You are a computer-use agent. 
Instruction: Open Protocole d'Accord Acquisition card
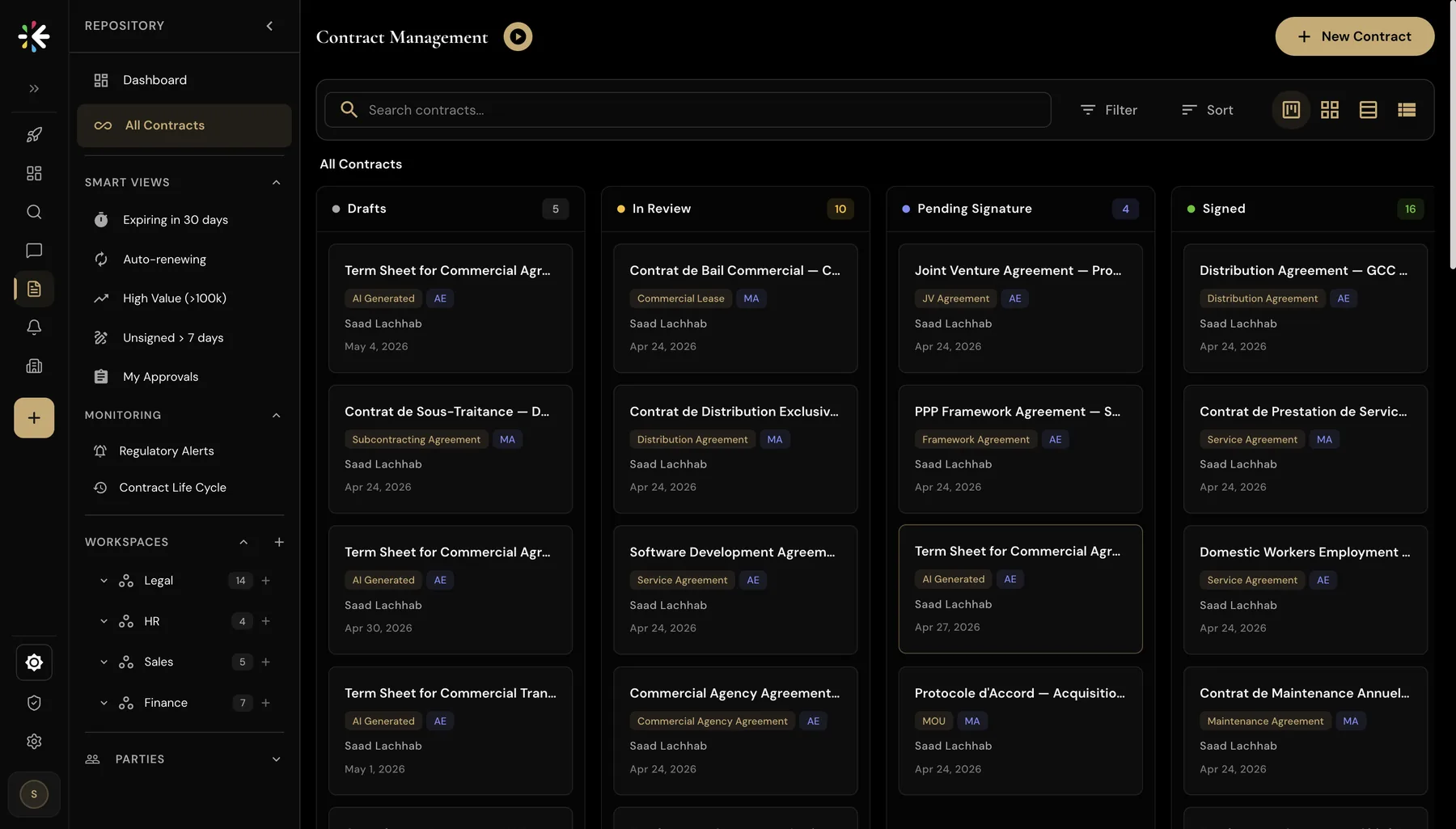[x=1020, y=730]
